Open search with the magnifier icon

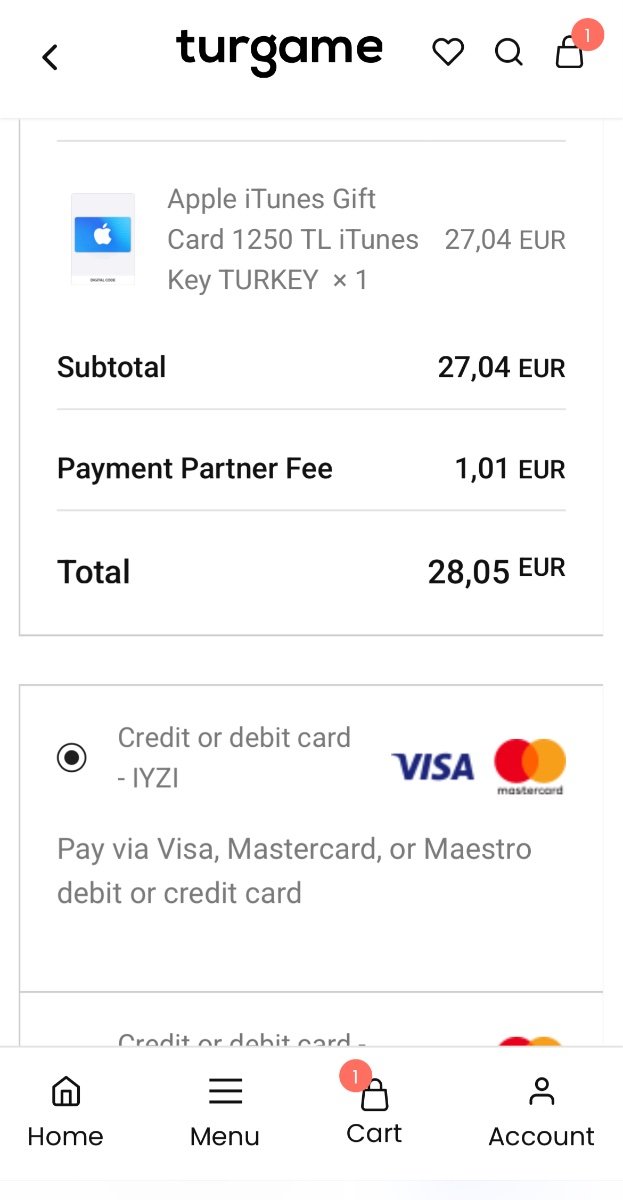509,52
